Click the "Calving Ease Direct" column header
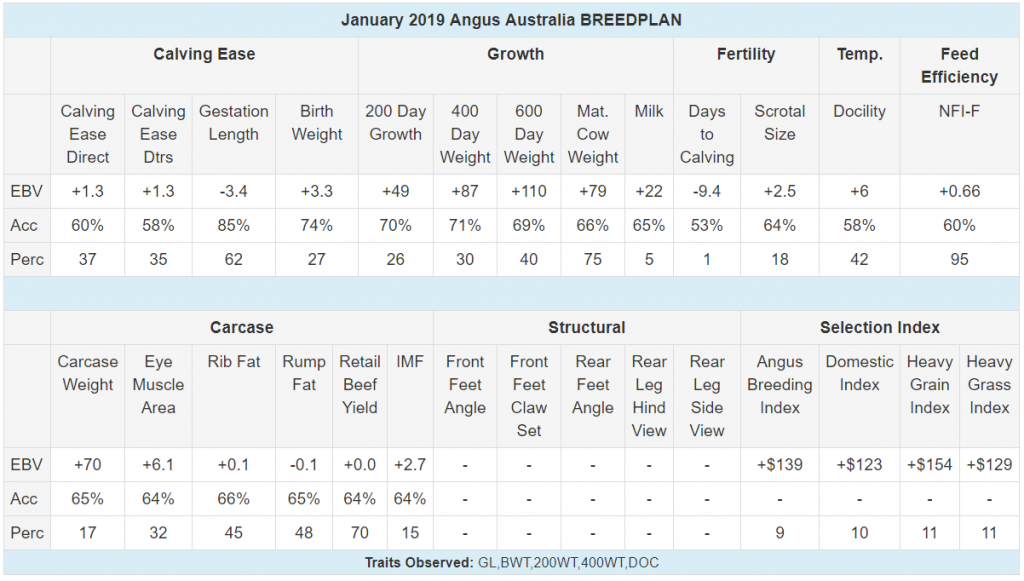Viewport: 1024px width, 581px height. point(88,134)
